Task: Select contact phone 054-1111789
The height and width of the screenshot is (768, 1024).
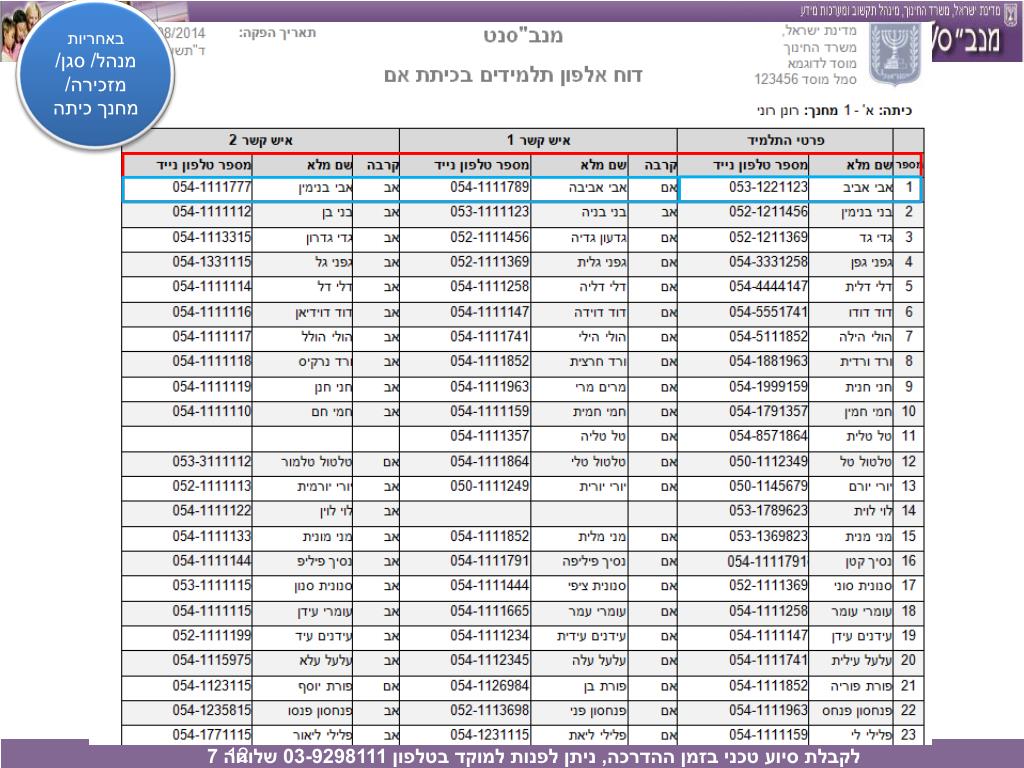Action: click(489, 188)
